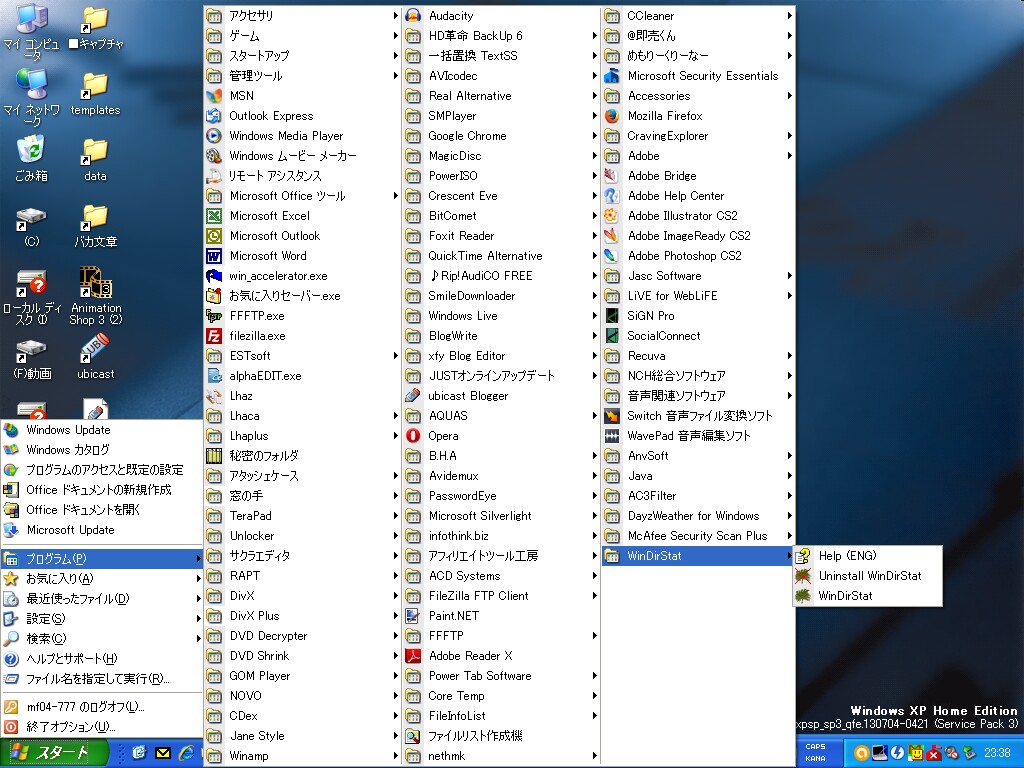The height and width of the screenshot is (768, 1024).
Task: Open Help and Support (ヘルプとサポート)
Action: (x=101, y=658)
